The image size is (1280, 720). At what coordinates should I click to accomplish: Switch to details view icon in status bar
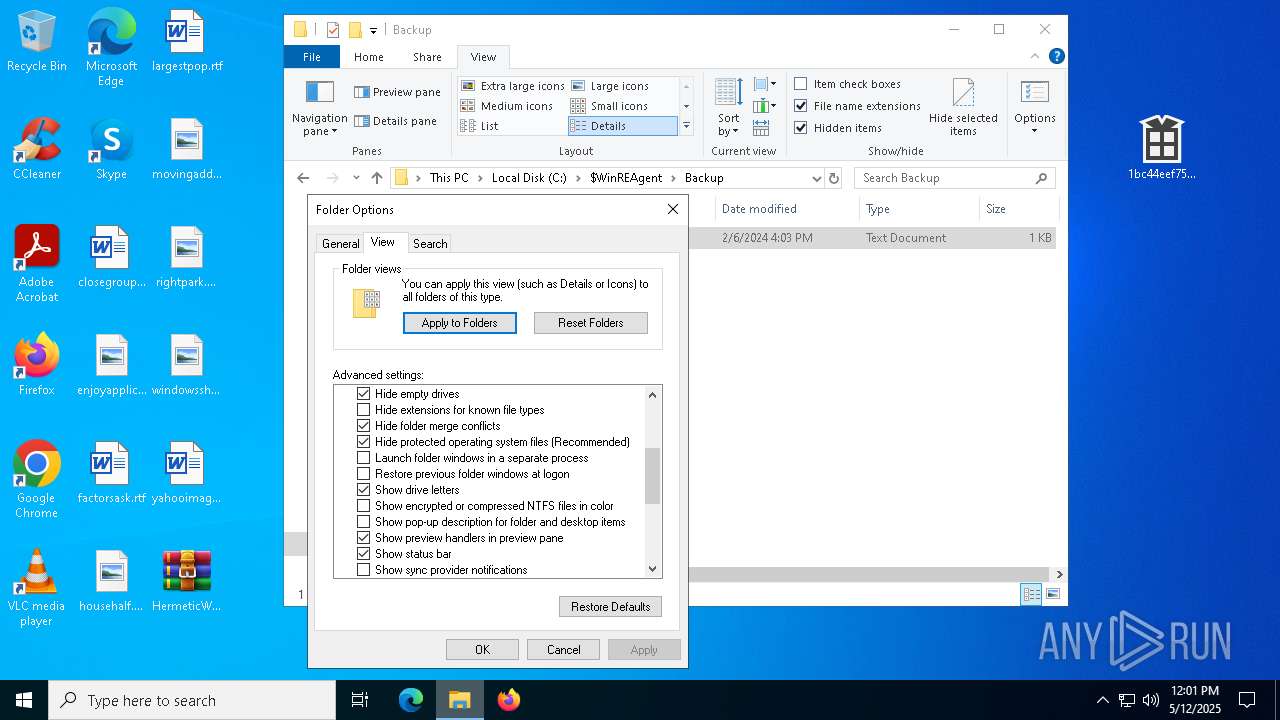coord(1031,594)
